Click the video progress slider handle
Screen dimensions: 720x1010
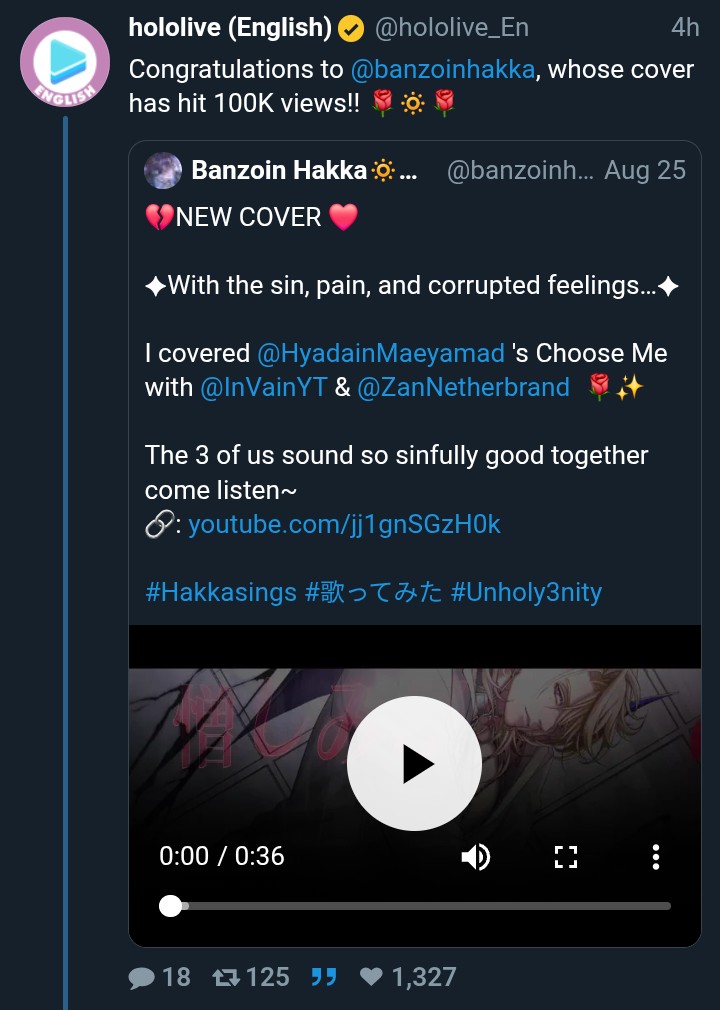171,906
